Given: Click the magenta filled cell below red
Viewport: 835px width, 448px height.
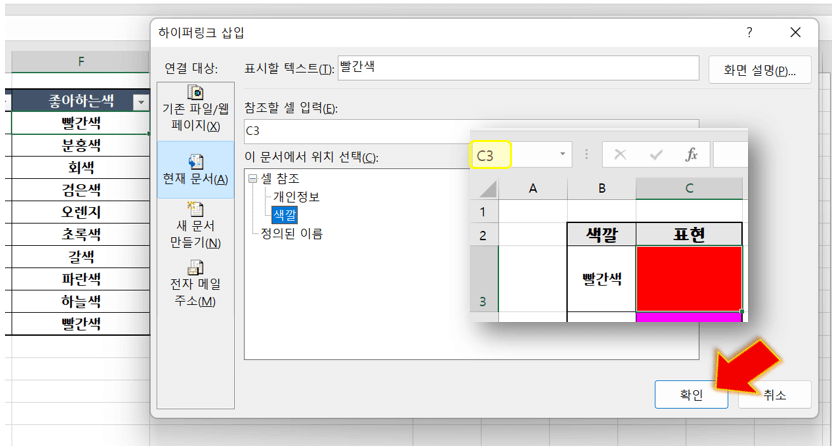Looking at the screenshot, I should click(x=689, y=317).
